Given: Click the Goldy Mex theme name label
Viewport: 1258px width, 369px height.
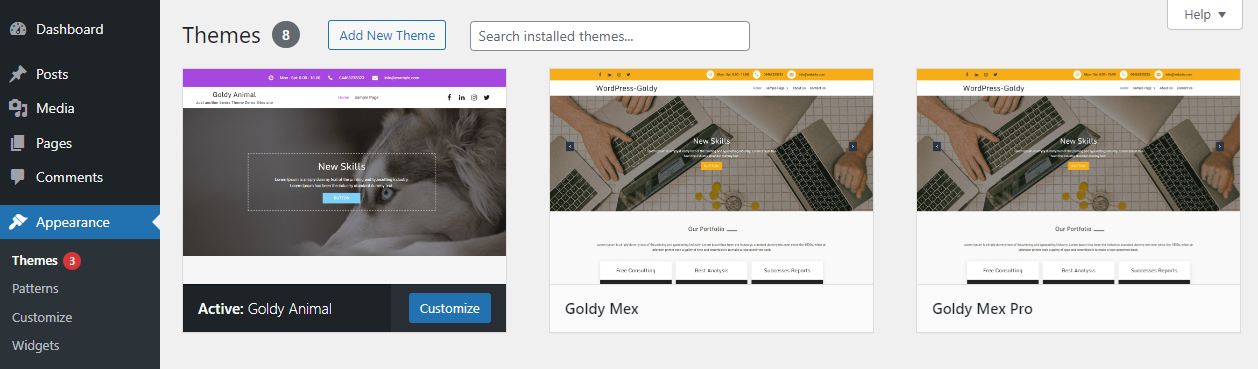Looking at the screenshot, I should [x=602, y=309].
